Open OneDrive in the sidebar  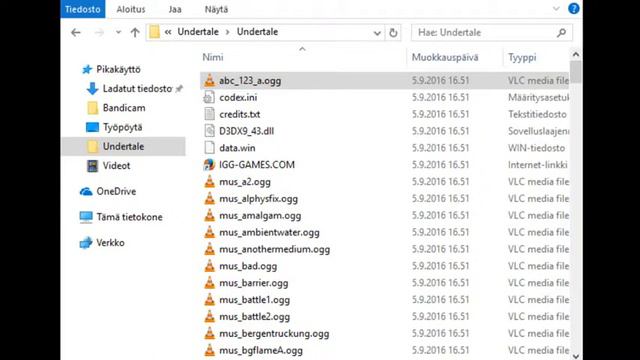116,191
